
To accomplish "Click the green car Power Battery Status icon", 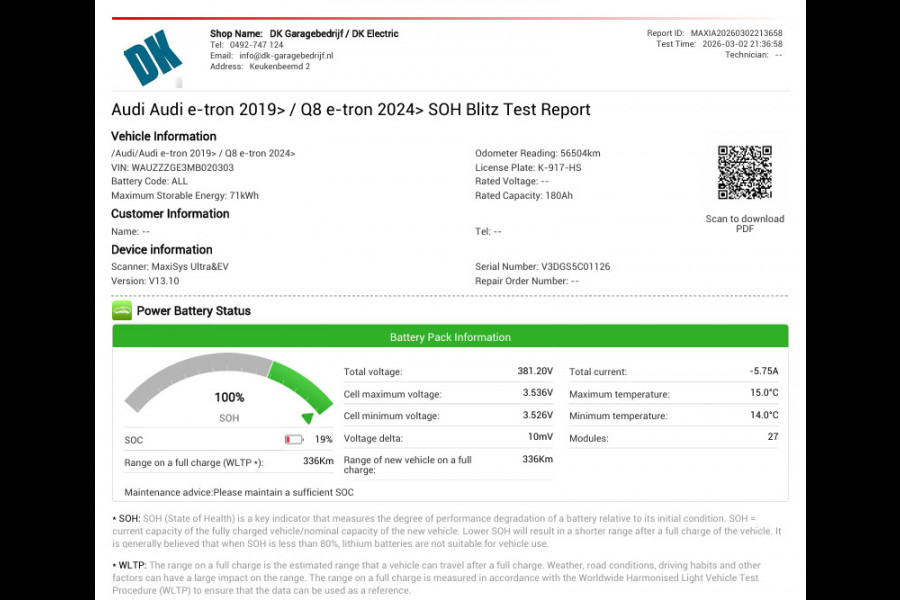I will pyautogui.click(x=121, y=311).
